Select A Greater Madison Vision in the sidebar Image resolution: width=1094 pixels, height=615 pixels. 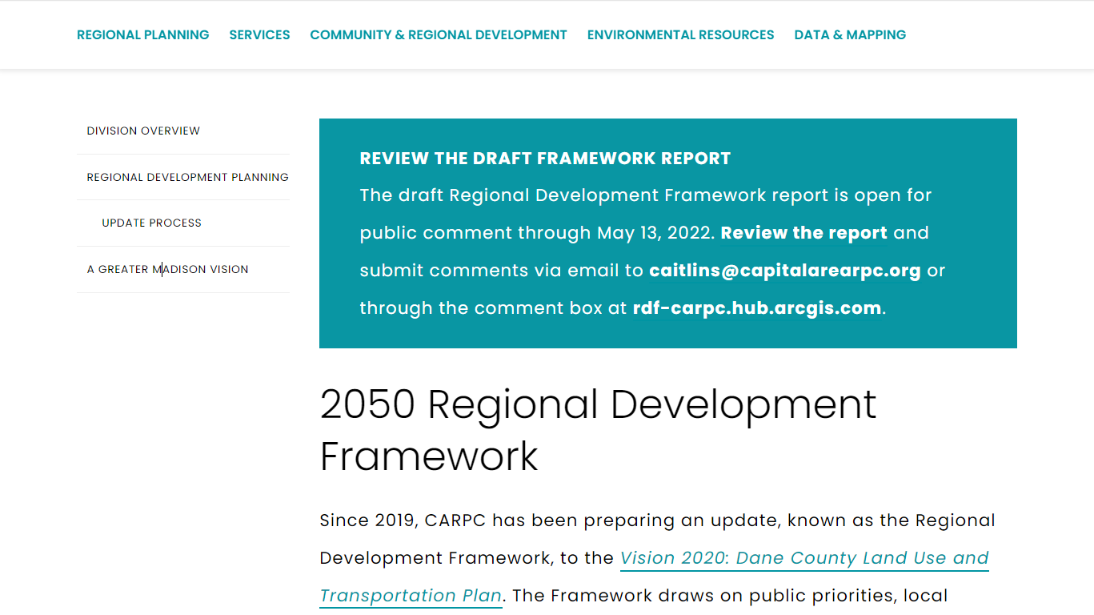coord(167,269)
